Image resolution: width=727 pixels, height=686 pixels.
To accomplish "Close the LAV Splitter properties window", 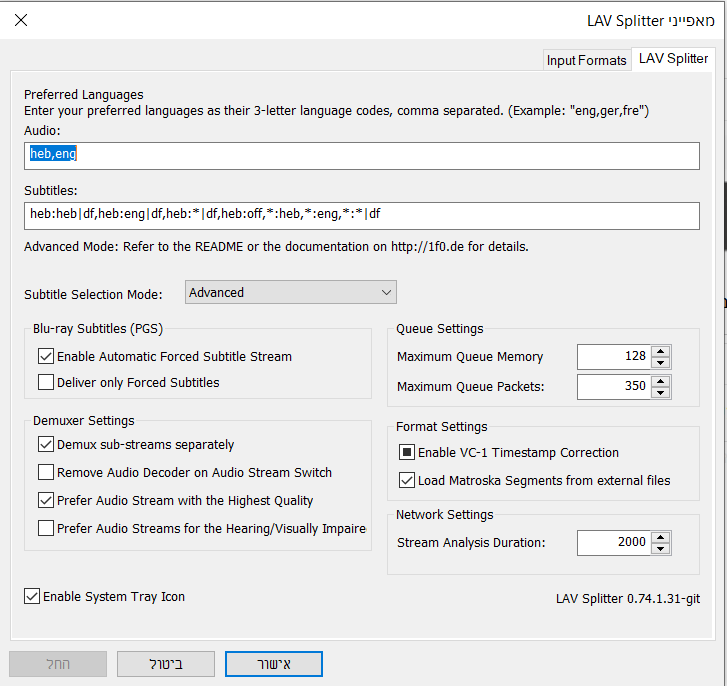I will coord(21,20).
